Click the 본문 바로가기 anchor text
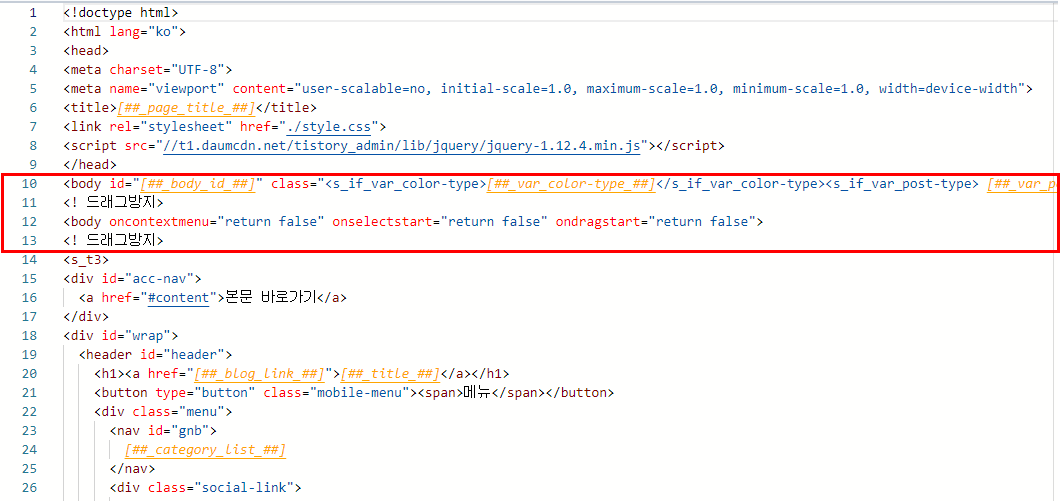Viewport: 1060px width, 501px height. [x=270, y=297]
